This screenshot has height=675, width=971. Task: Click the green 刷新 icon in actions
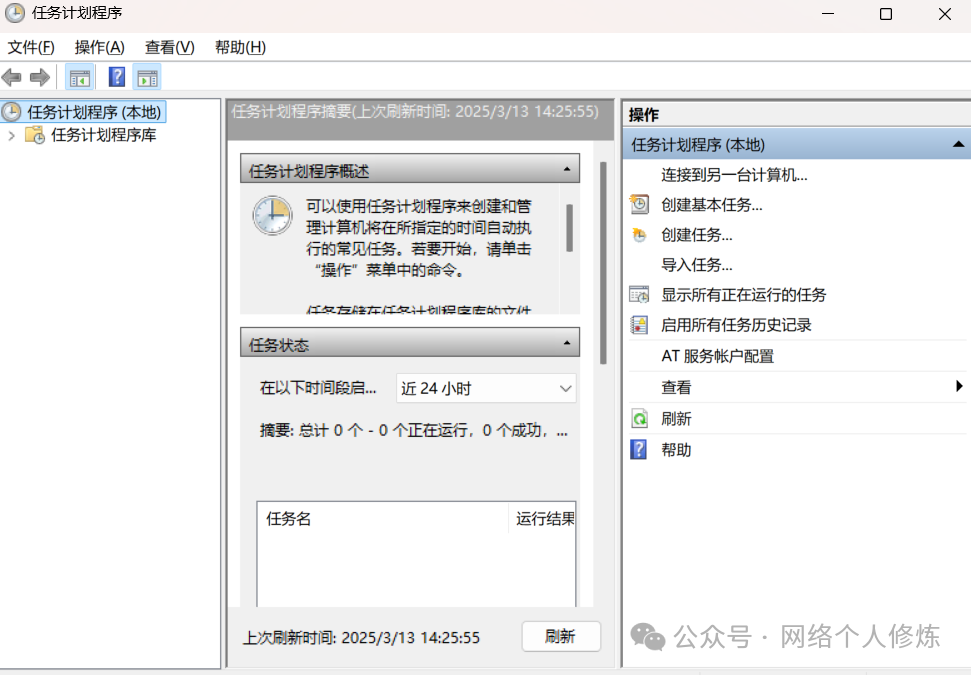coord(639,419)
